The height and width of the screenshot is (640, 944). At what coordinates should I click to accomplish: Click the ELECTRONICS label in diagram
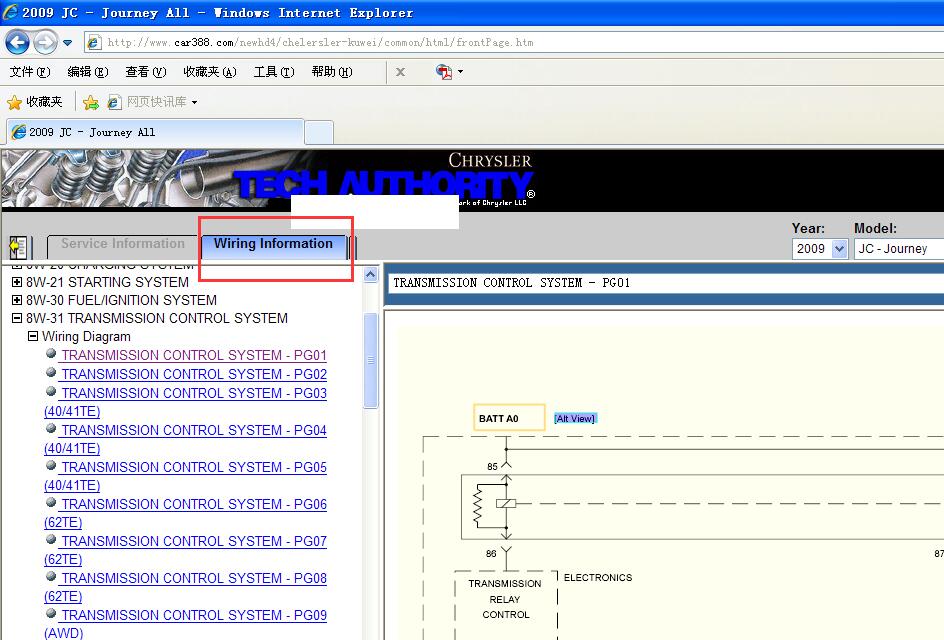pos(598,577)
